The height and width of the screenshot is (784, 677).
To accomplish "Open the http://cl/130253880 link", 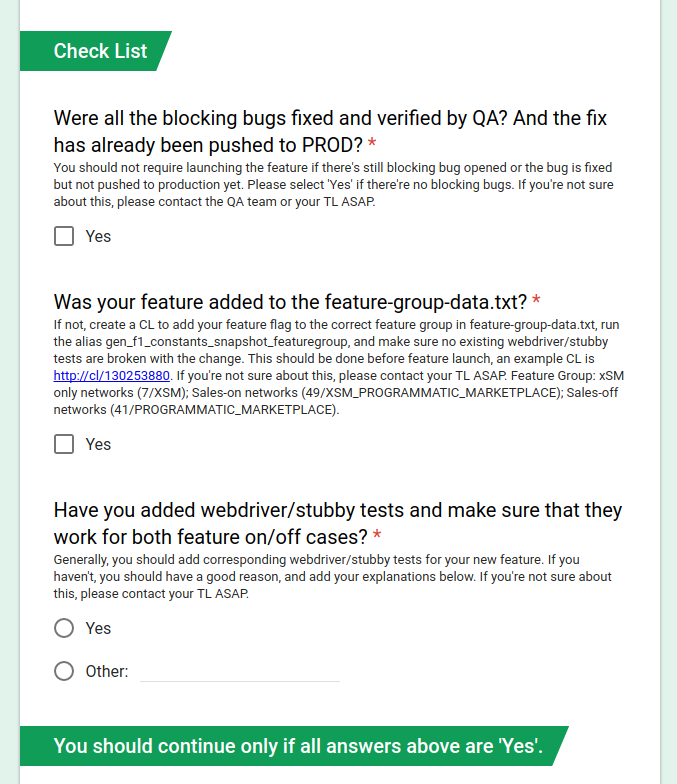I will point(112,376).
